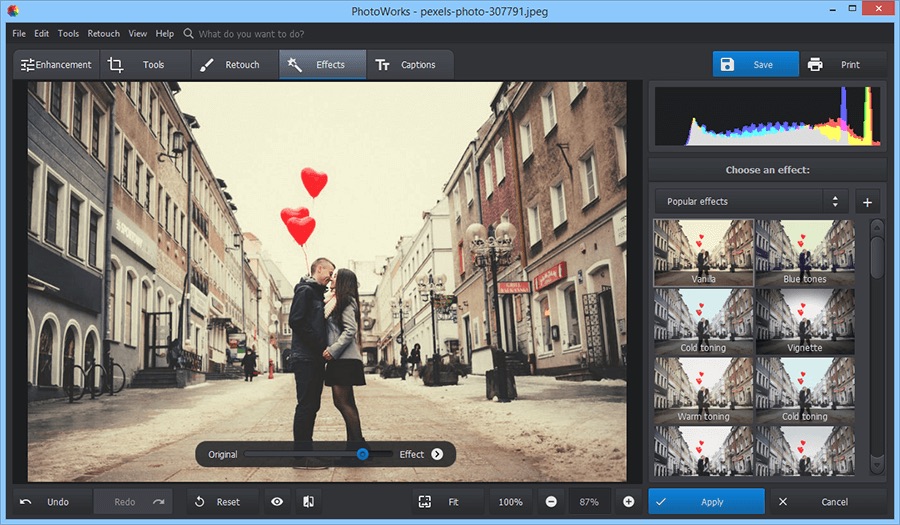Toggle the before/after split comparison view

(x=309, y=502)
